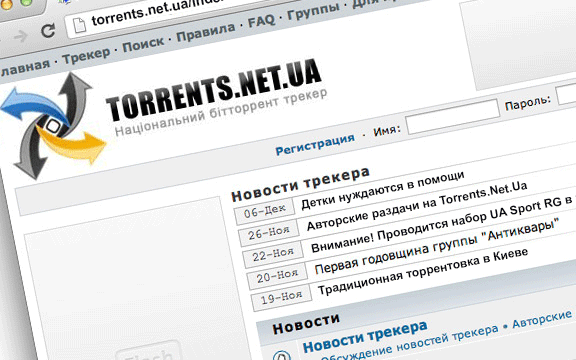Screen dimensions: 576x360
Task: Click the bold 'Новости трекера' news header
Action: (x=300, y=184)
